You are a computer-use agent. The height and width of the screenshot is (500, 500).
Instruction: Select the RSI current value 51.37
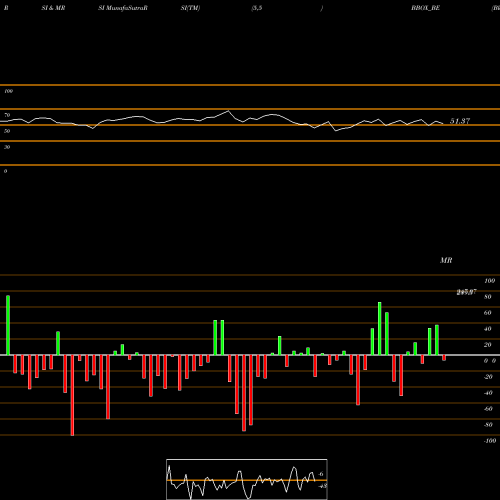460,121
